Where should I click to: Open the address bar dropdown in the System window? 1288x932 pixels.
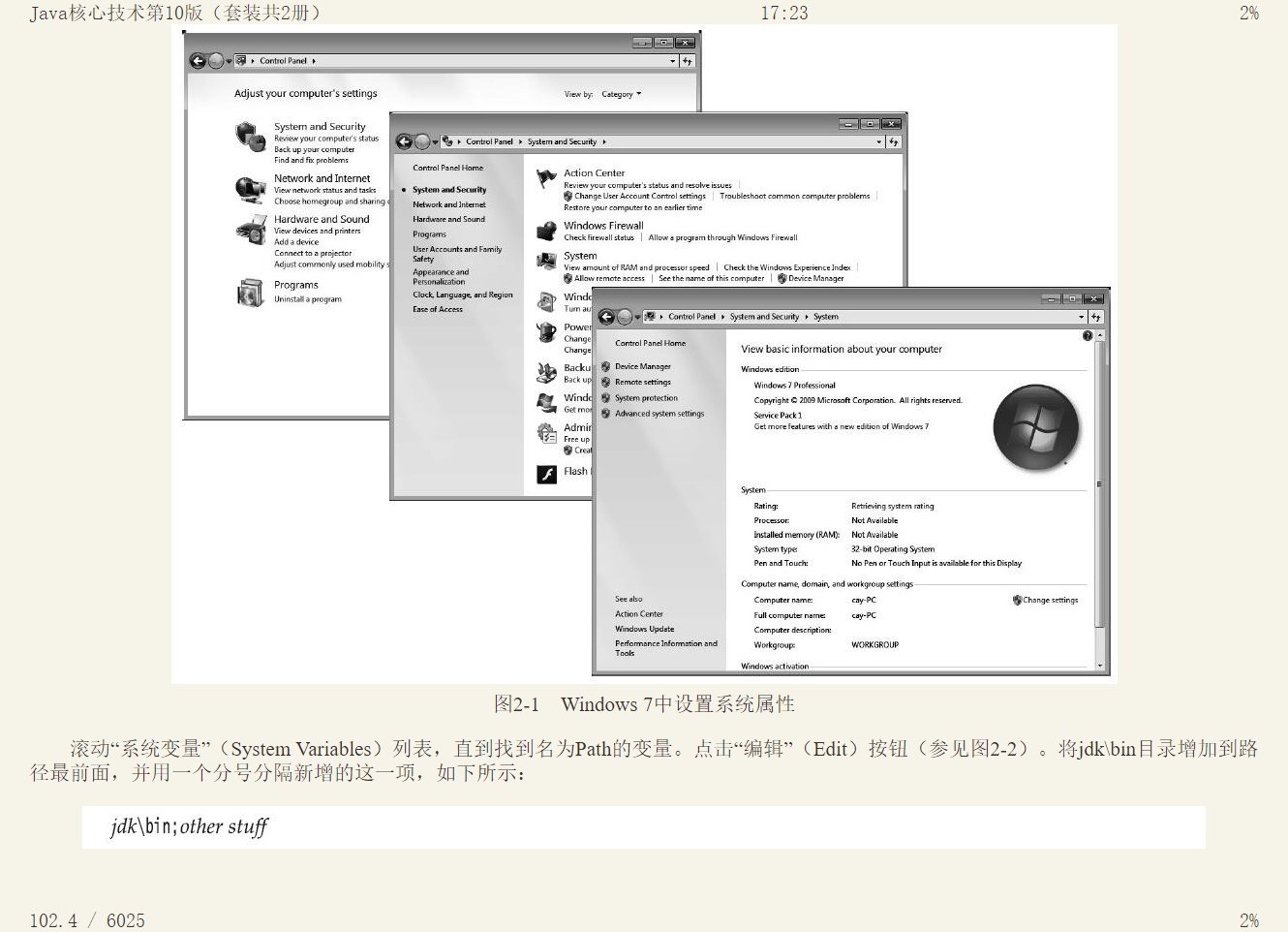(1082, 317)
